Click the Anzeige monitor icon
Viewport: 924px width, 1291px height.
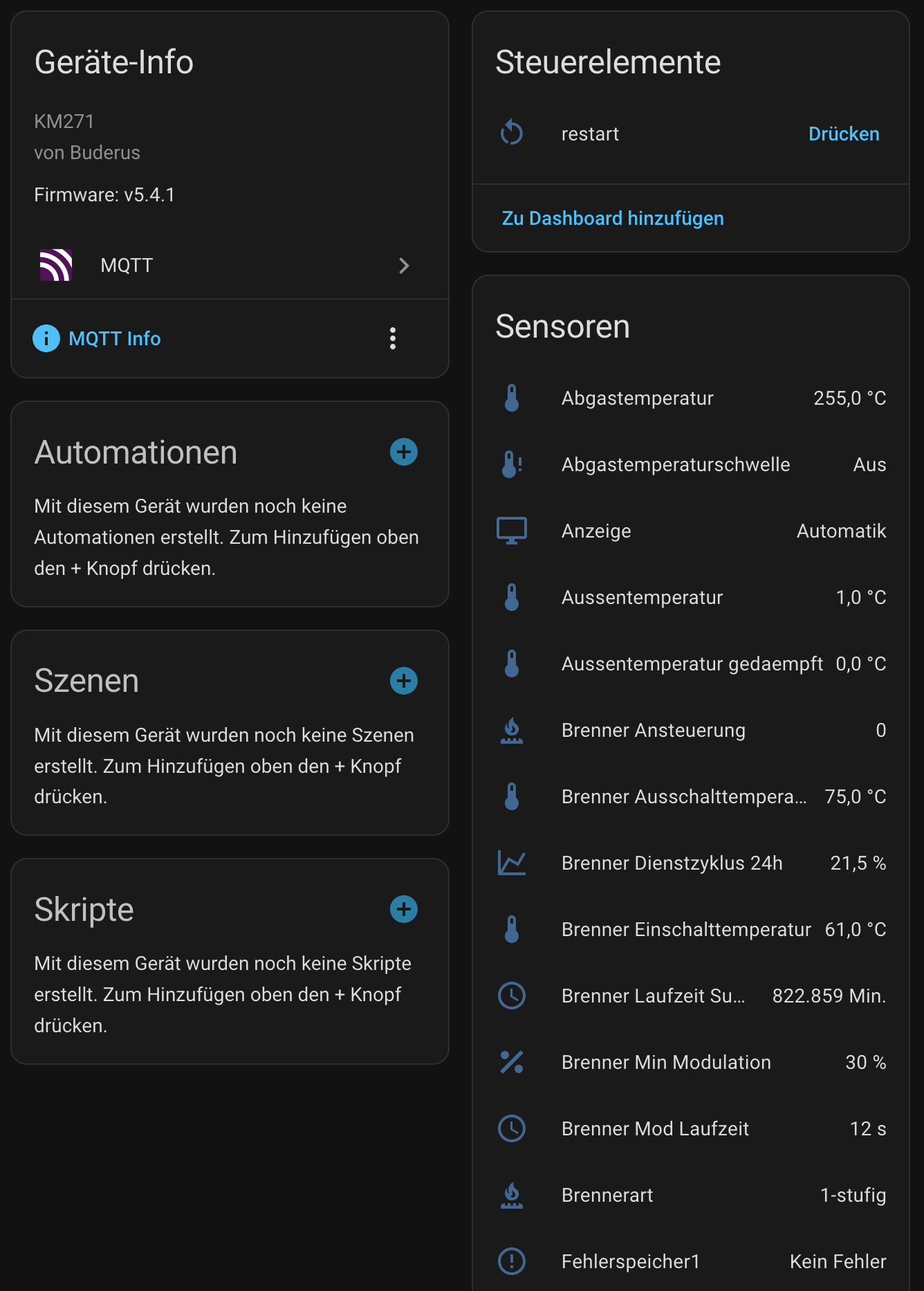click(512, 531)
